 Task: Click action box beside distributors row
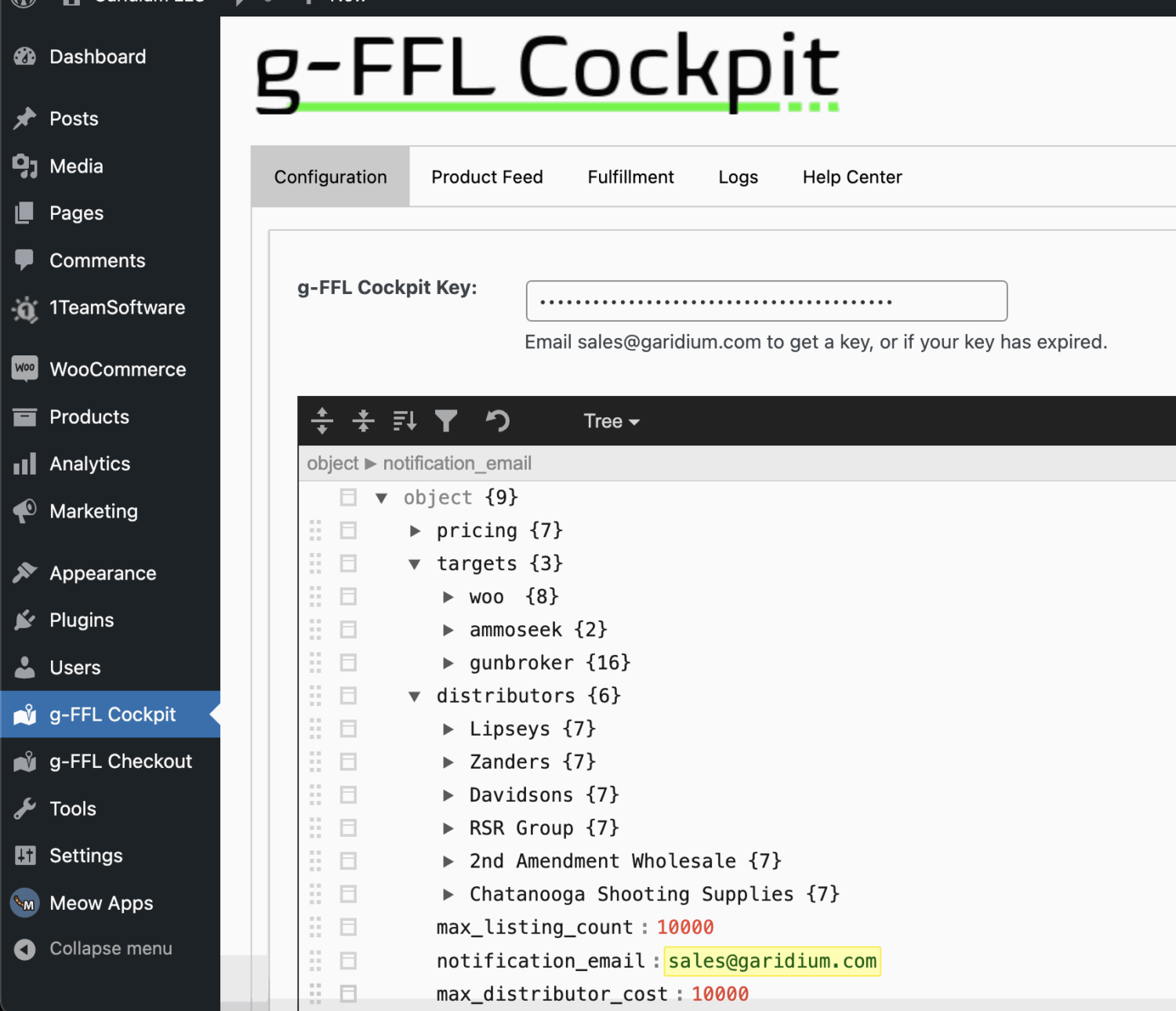click(348, 695)
